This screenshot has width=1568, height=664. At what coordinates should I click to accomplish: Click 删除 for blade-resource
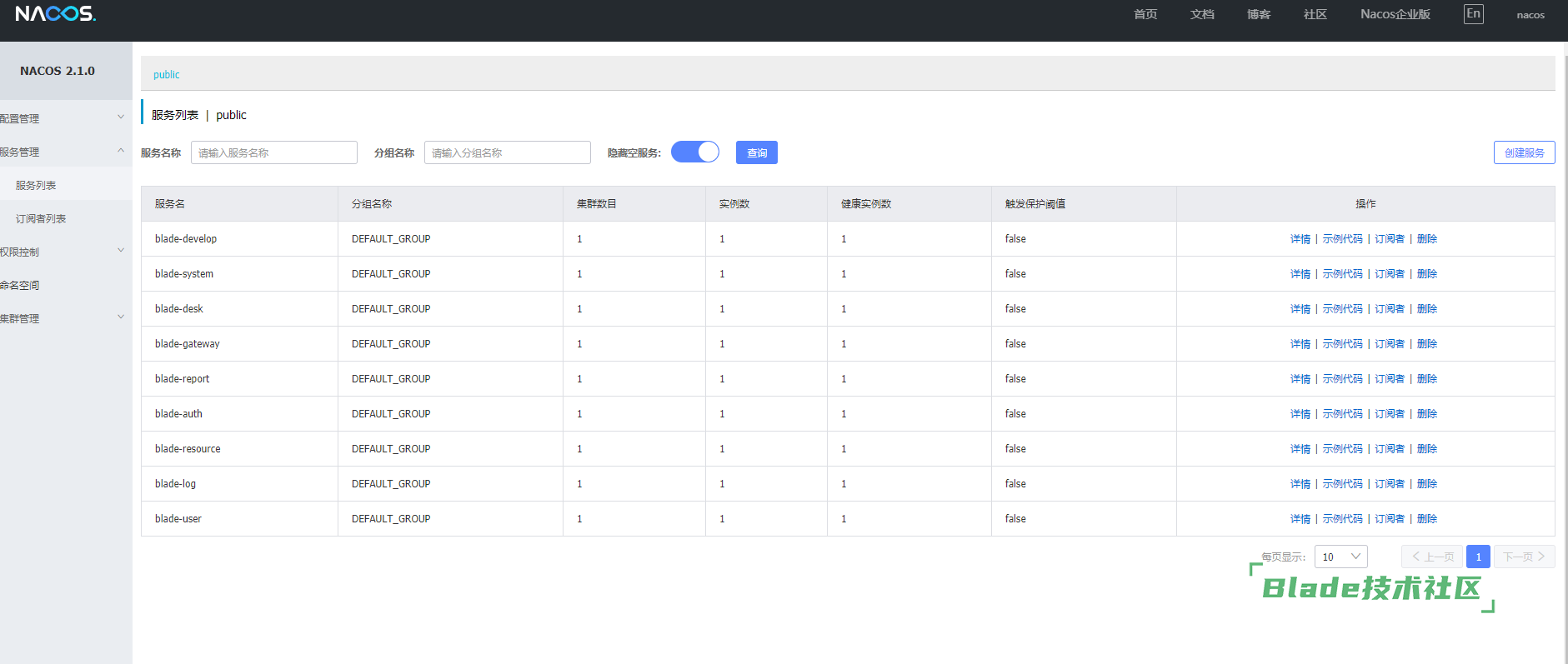click(1427, 449)
